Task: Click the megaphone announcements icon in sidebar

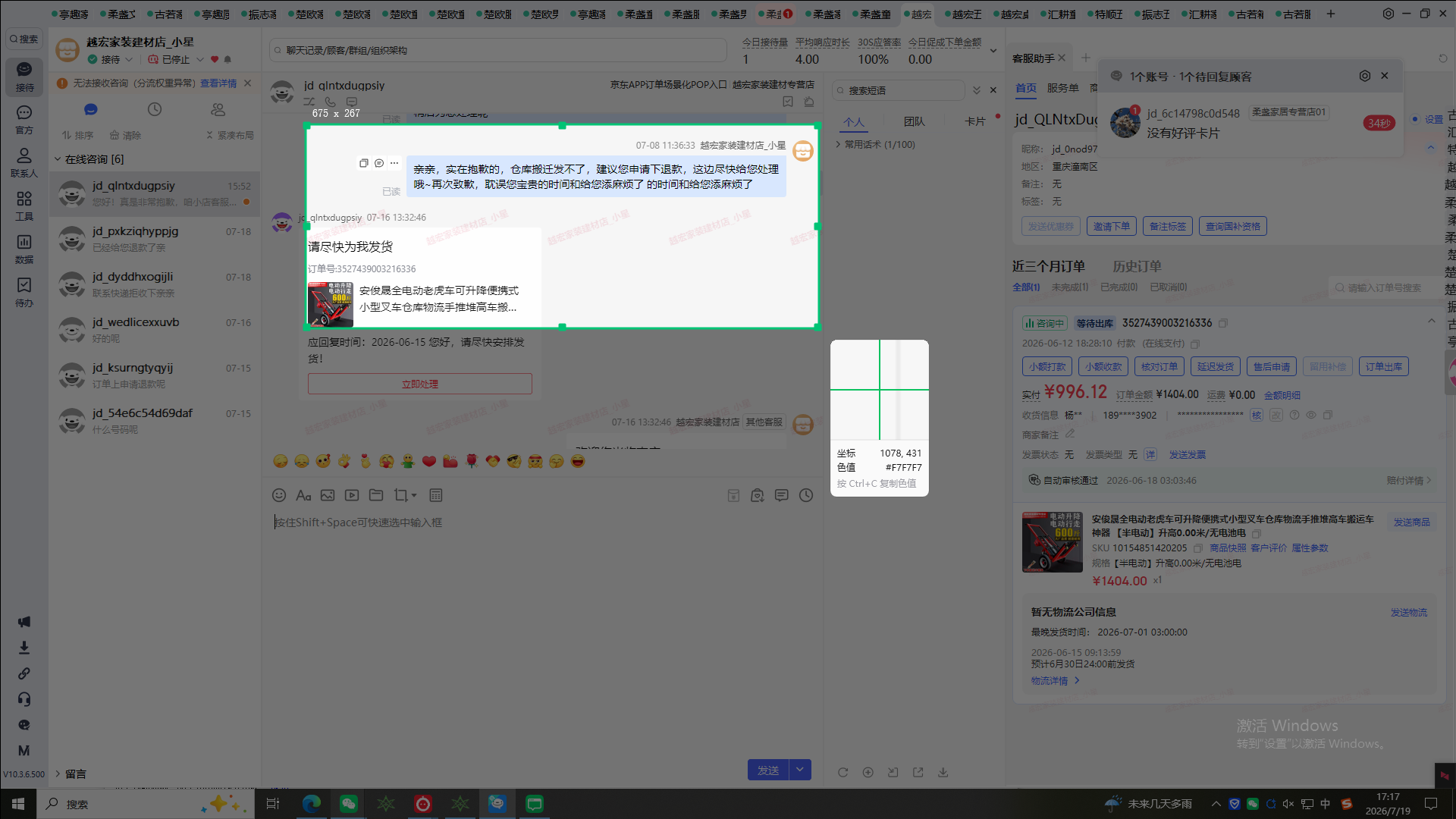Action: (x=24, y=622)
